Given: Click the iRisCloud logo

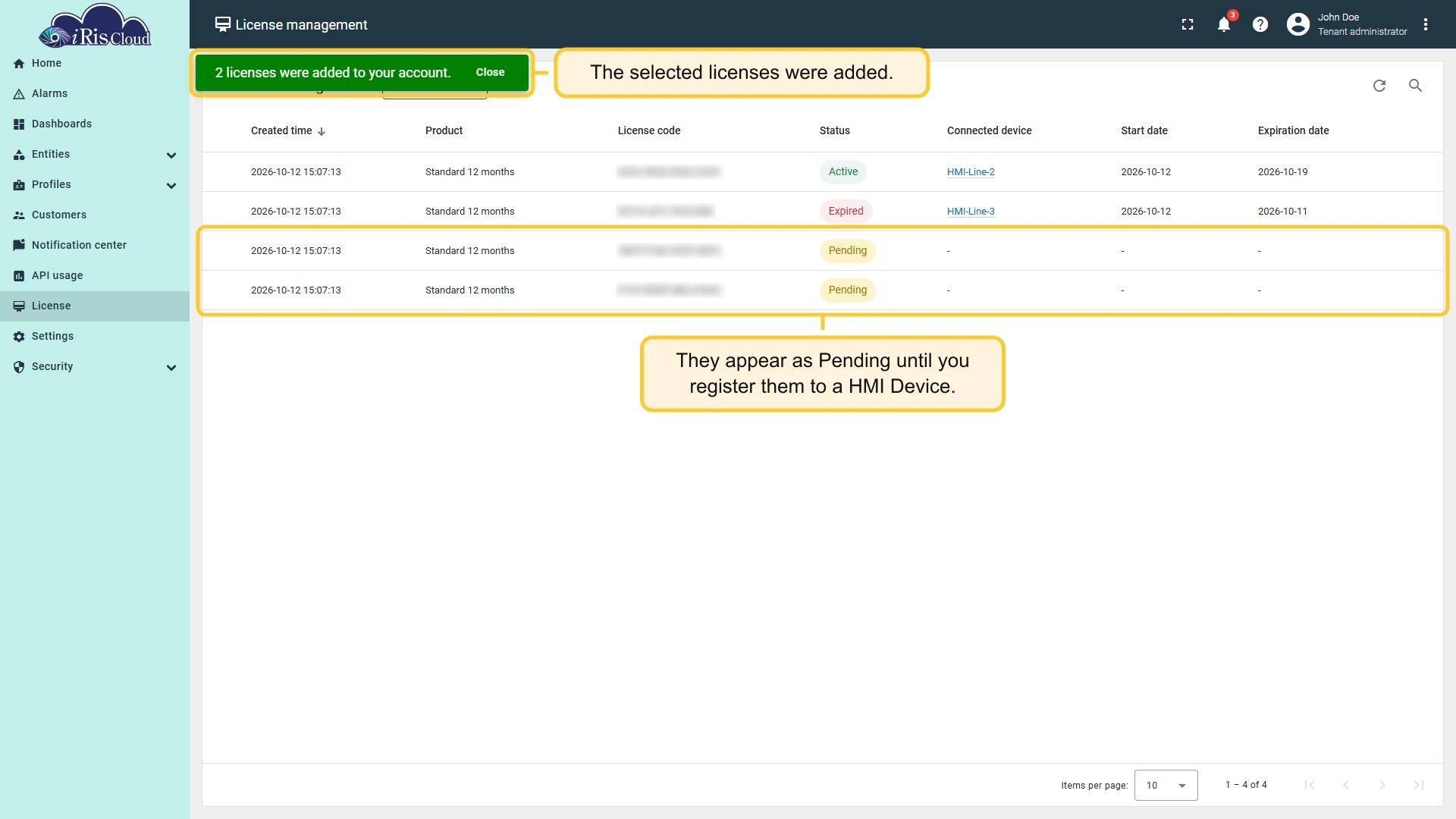Looking at the screenshot, I should pos(95,27).
